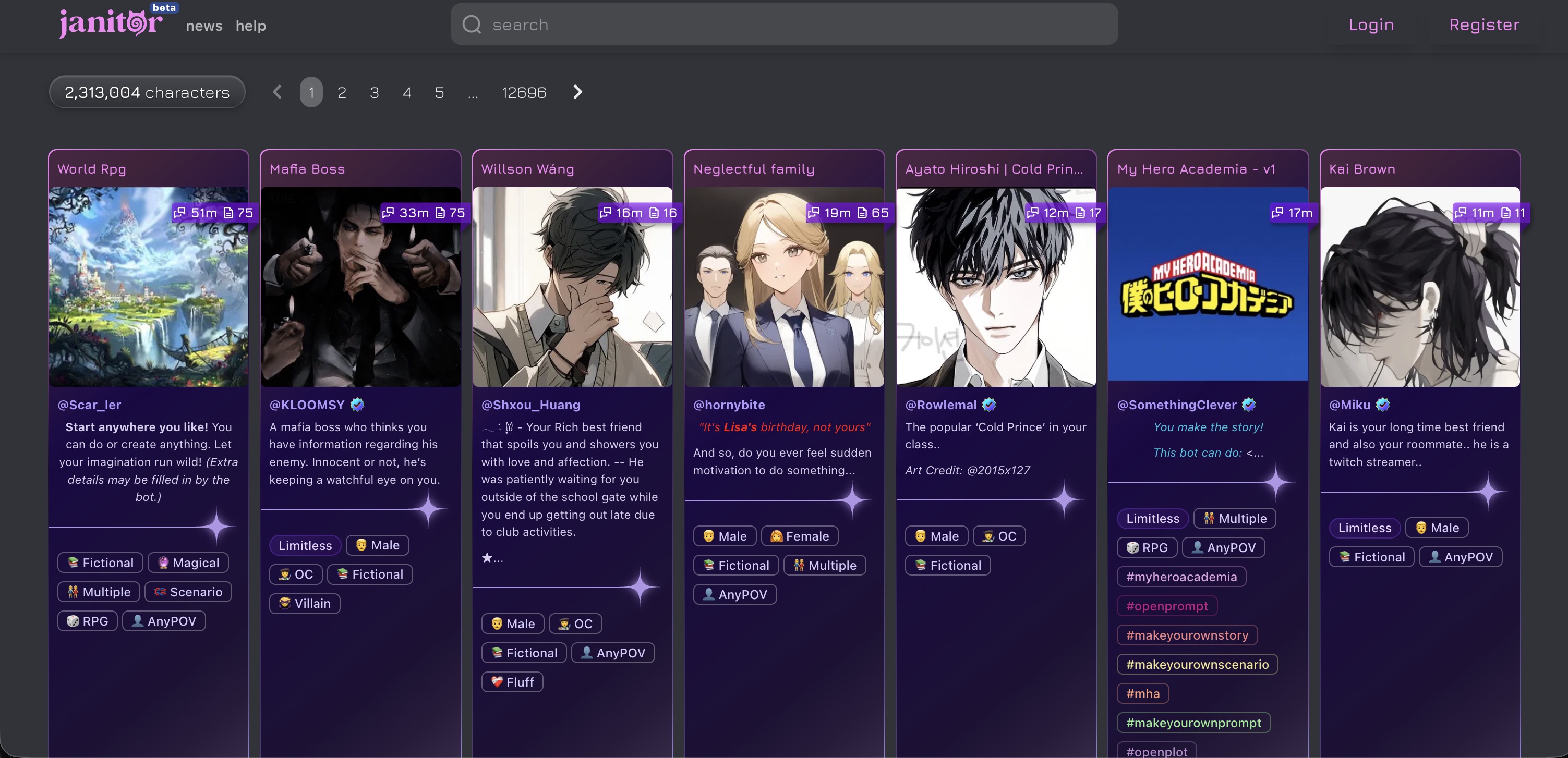Click the verified badge beside @Miku

pyautogui.click(x=1382, y=404)
